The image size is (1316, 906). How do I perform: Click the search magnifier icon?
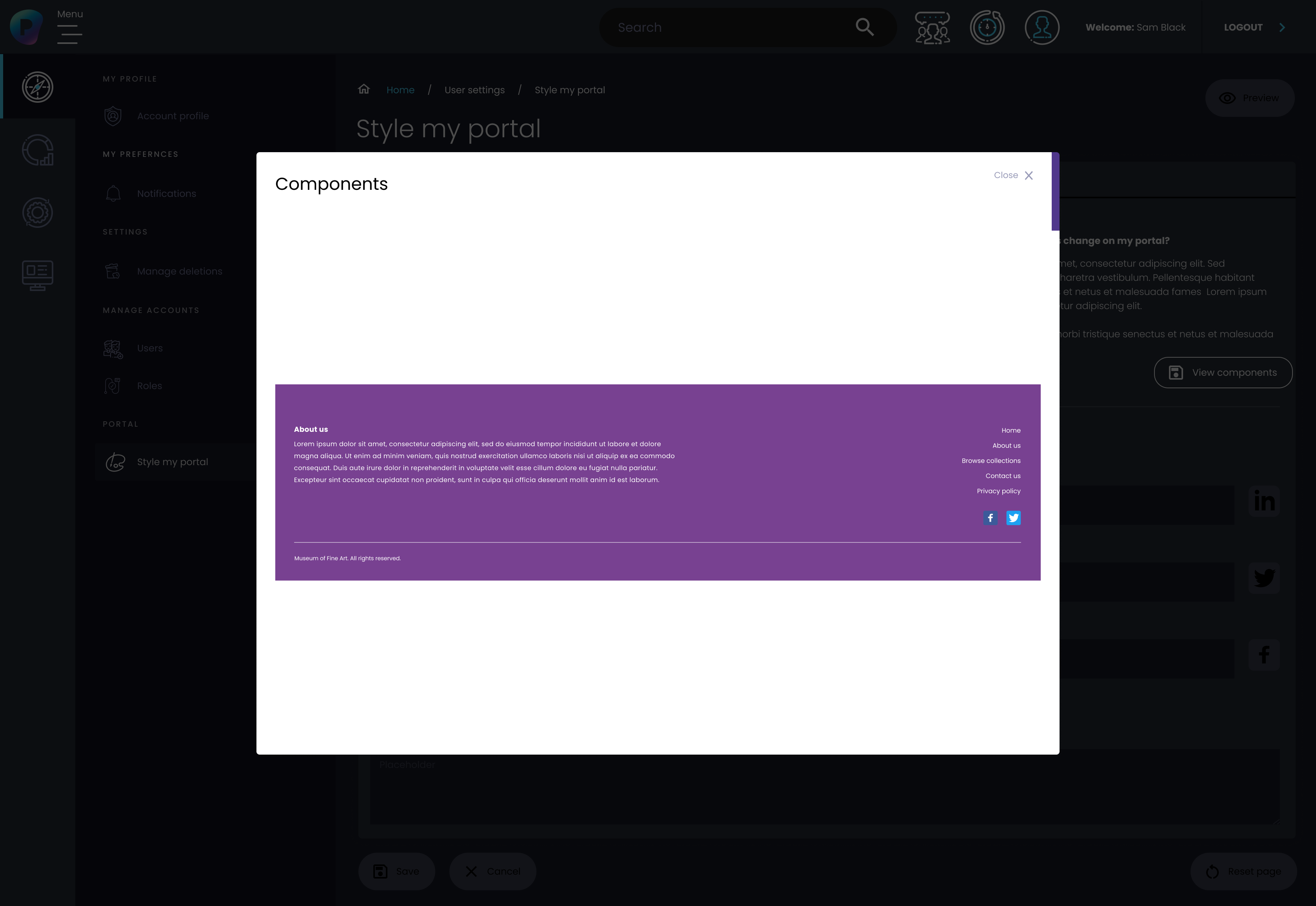pos(864,27)
